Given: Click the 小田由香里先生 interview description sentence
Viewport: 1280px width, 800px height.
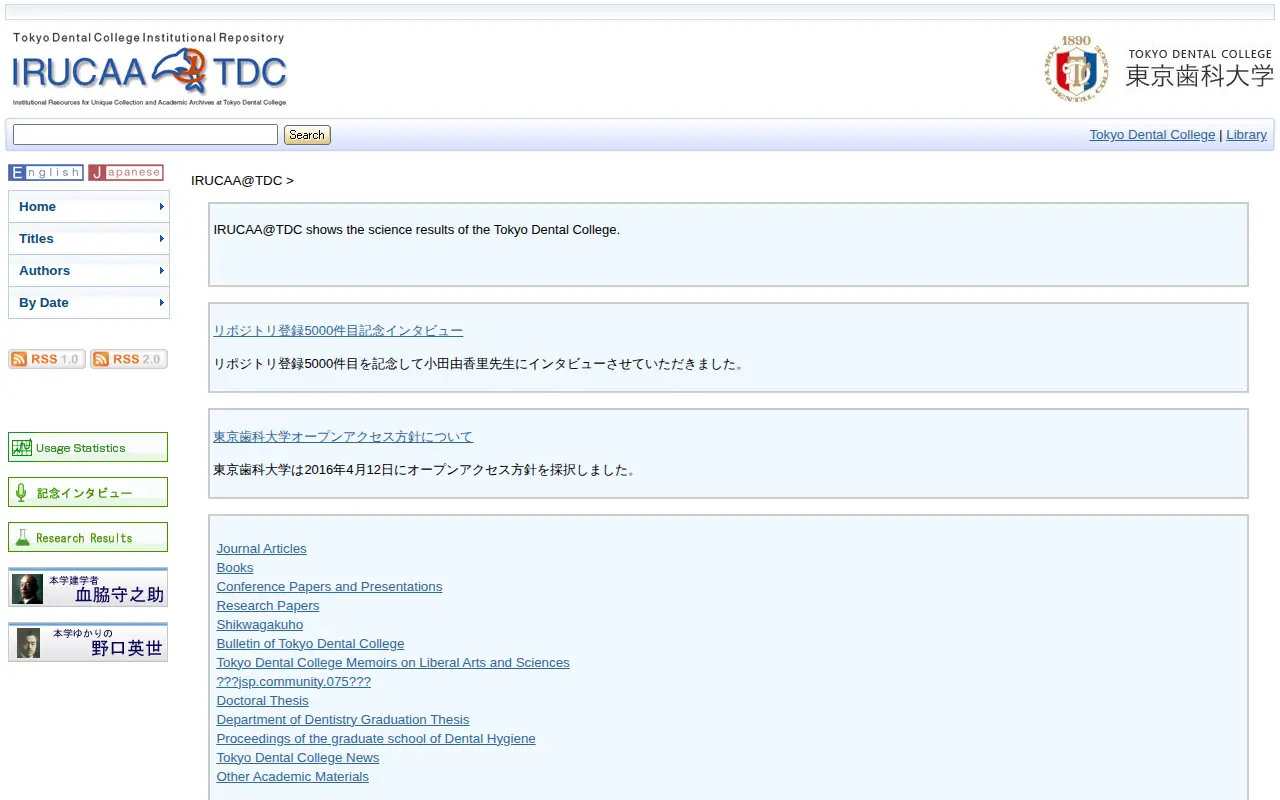Looking at the screenshot, I should click(479, 364).
